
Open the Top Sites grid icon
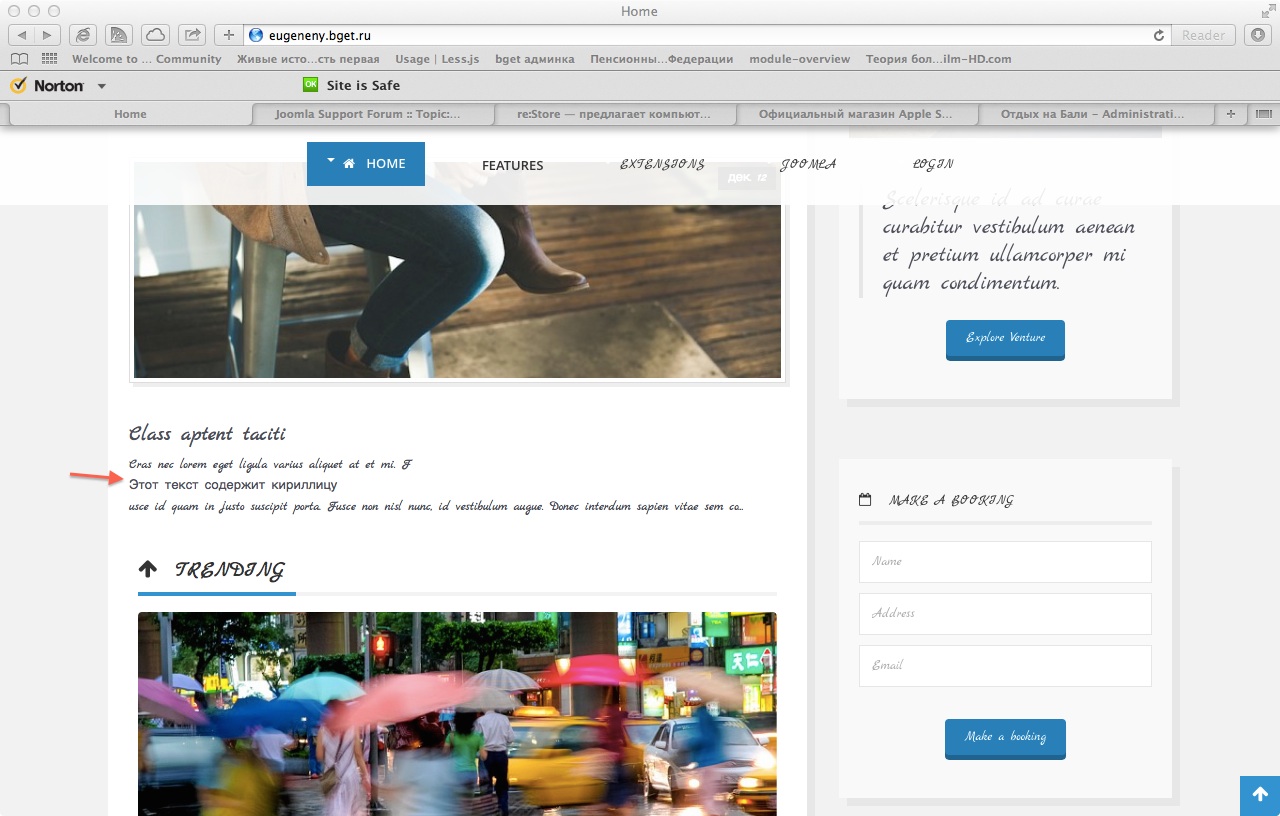49,59
